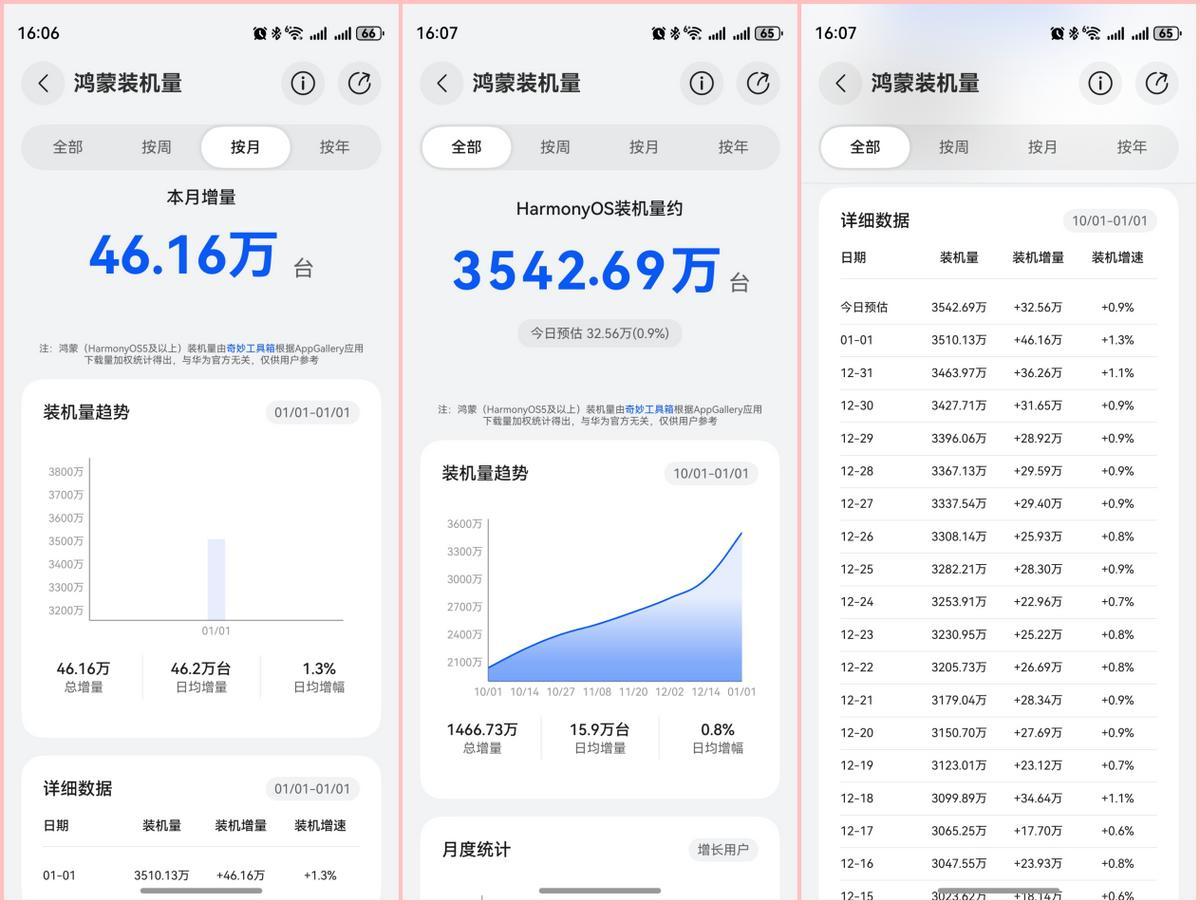Go back from the HarmonyOS装机量约 3542.69万 screen
Image resolution: width=1200 pixels, height=904 pixels.
point(441,83)
